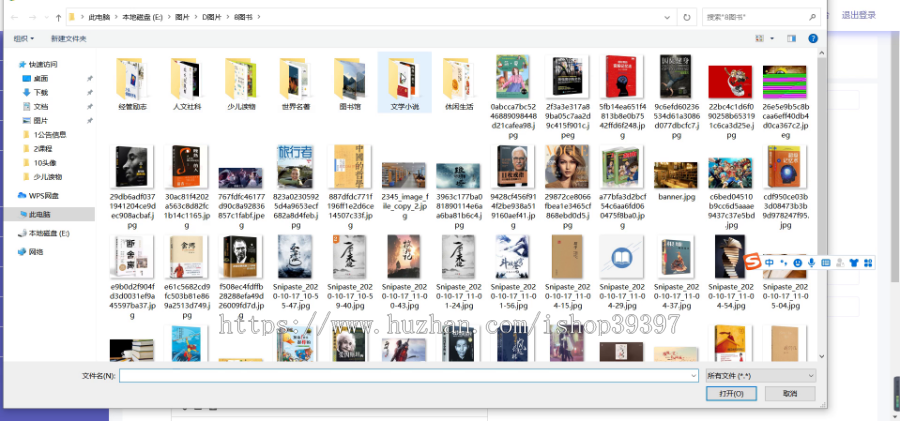900x421 pixels.
Task: Open Sogou skin shirt icon
Action: (x=854, y=262)
